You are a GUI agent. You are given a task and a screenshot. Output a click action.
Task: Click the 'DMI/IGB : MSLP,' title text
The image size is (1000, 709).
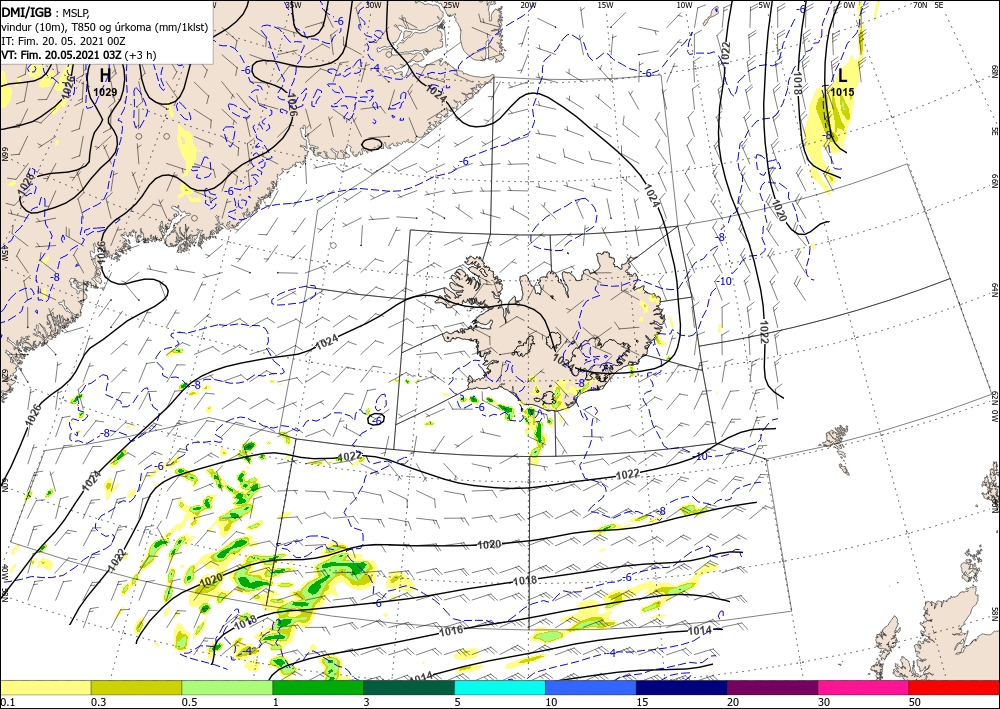[46, 12]
